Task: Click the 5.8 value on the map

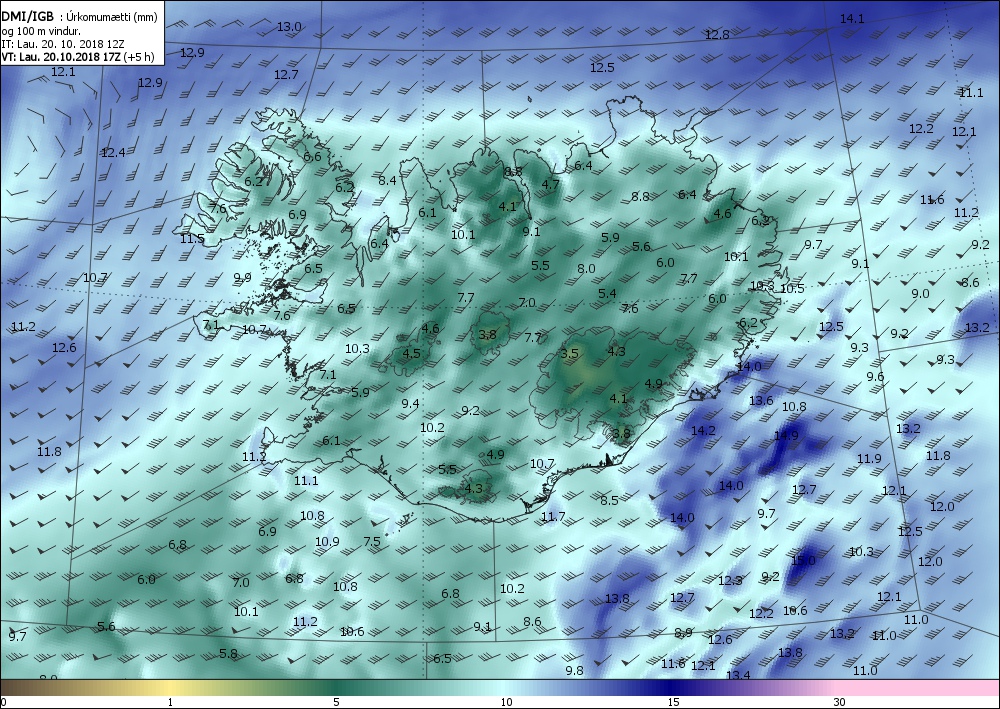Action: pyautogui.click(x=228, y=654)
